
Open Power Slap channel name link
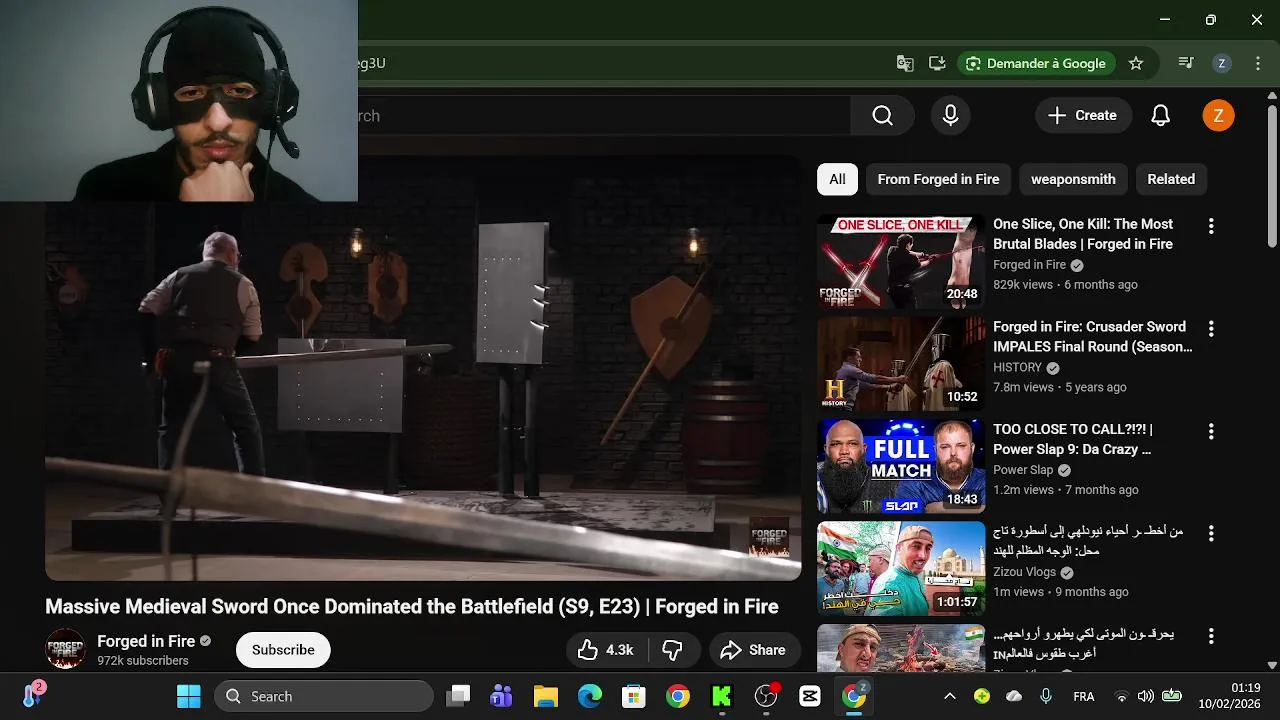coord(1023,470)
